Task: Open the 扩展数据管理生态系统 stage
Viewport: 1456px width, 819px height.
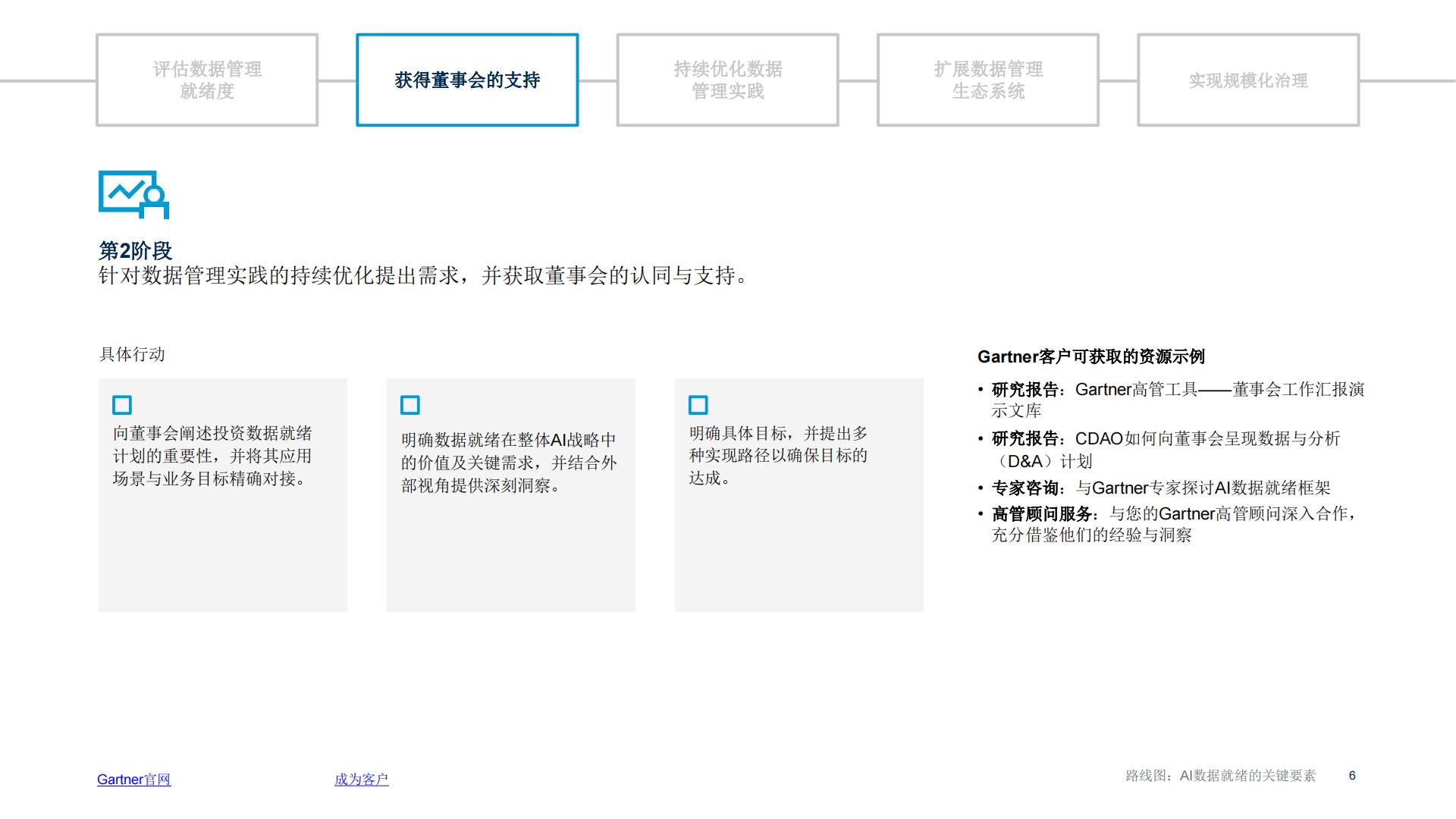Action: click(x=988, y=80)
